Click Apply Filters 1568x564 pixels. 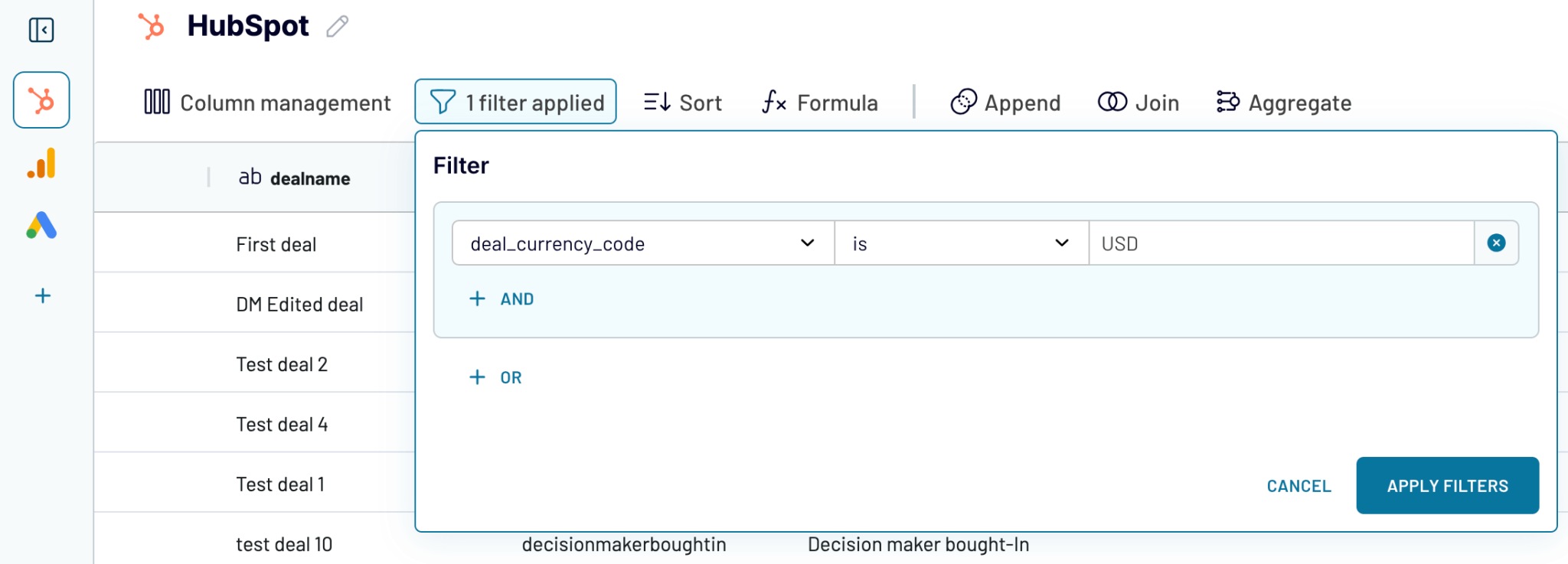point(1447,485)
